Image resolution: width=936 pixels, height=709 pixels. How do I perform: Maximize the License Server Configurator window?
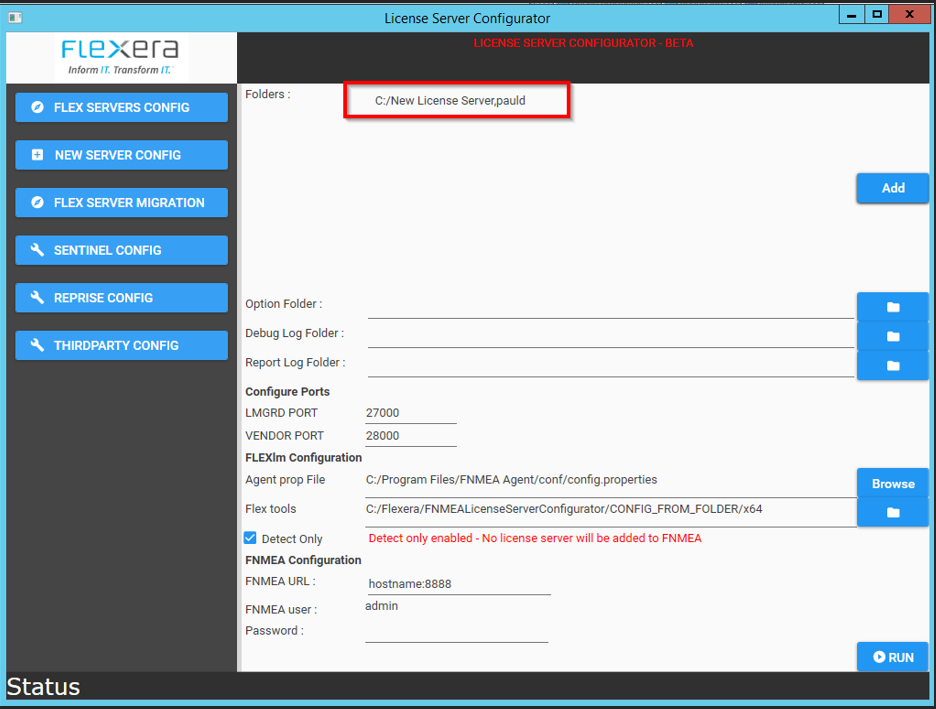point(877,14)
